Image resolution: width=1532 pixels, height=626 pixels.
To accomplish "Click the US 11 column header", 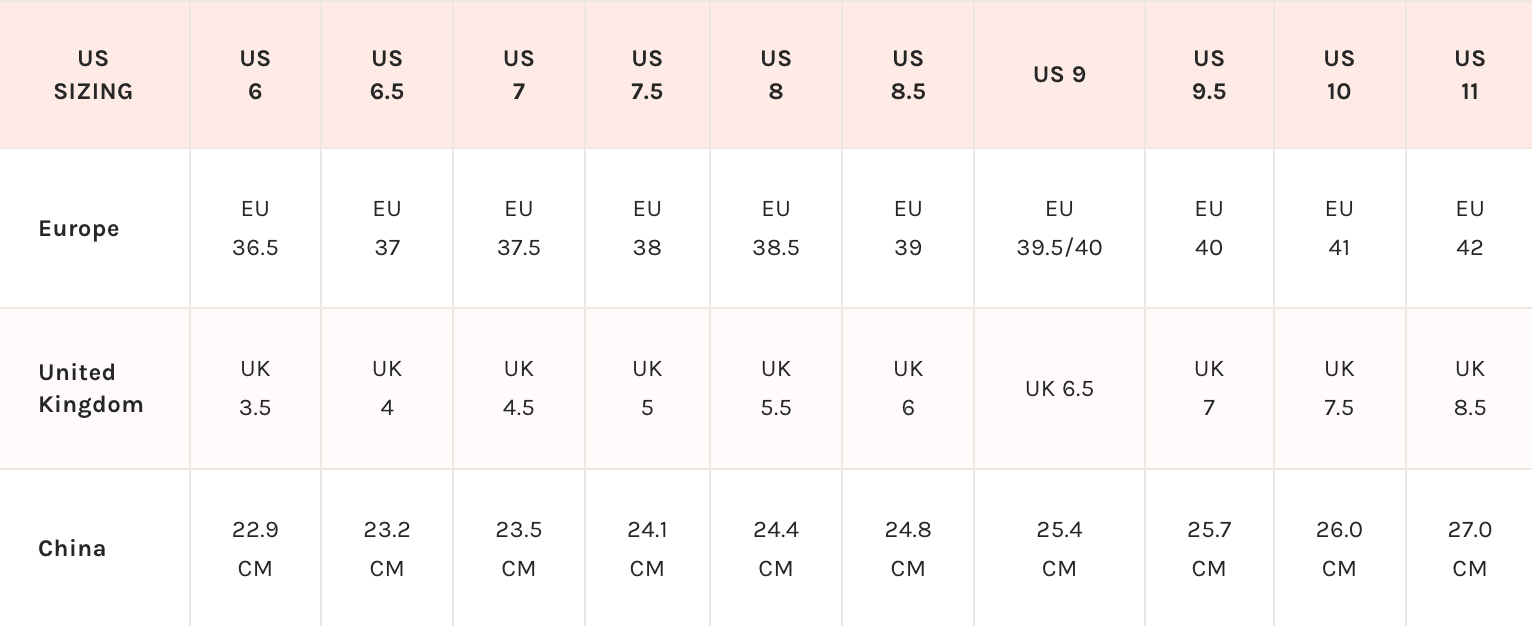I will [1469, 75].
